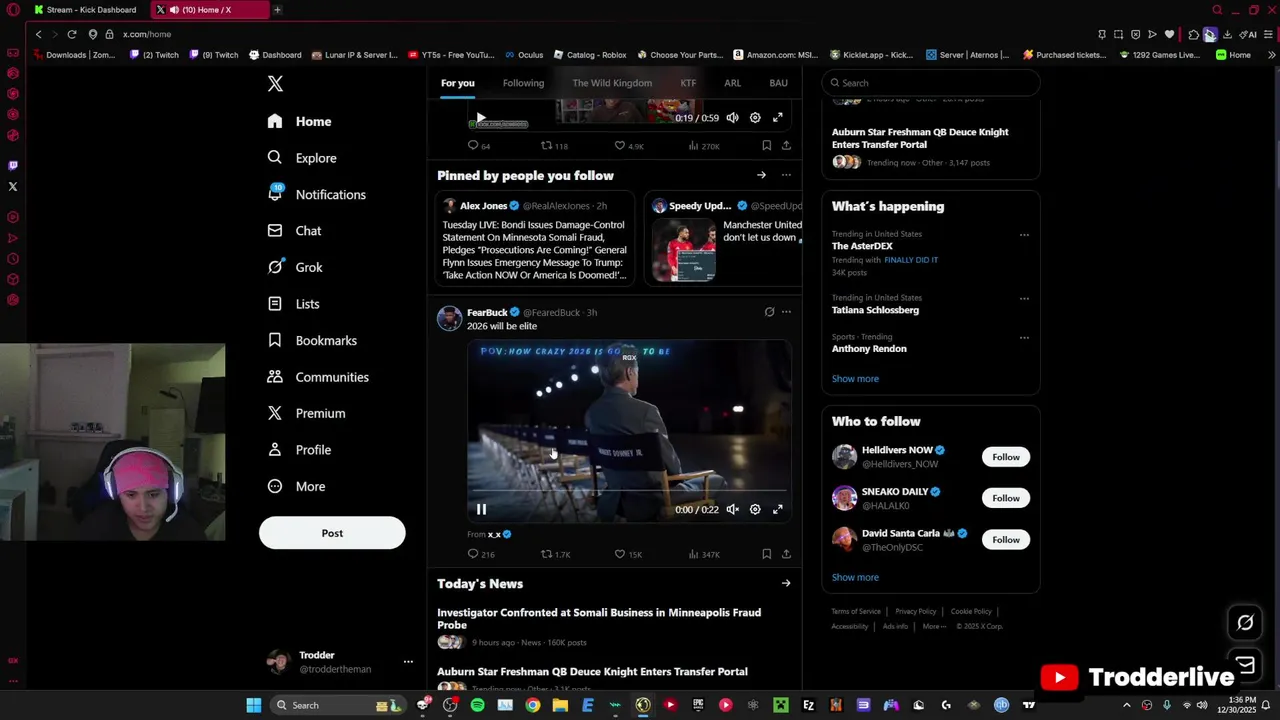Image resolution: width=1280 pixels, height=720 pixels.
Task: Switch to the KTF tab
Action: click(688, 83)
